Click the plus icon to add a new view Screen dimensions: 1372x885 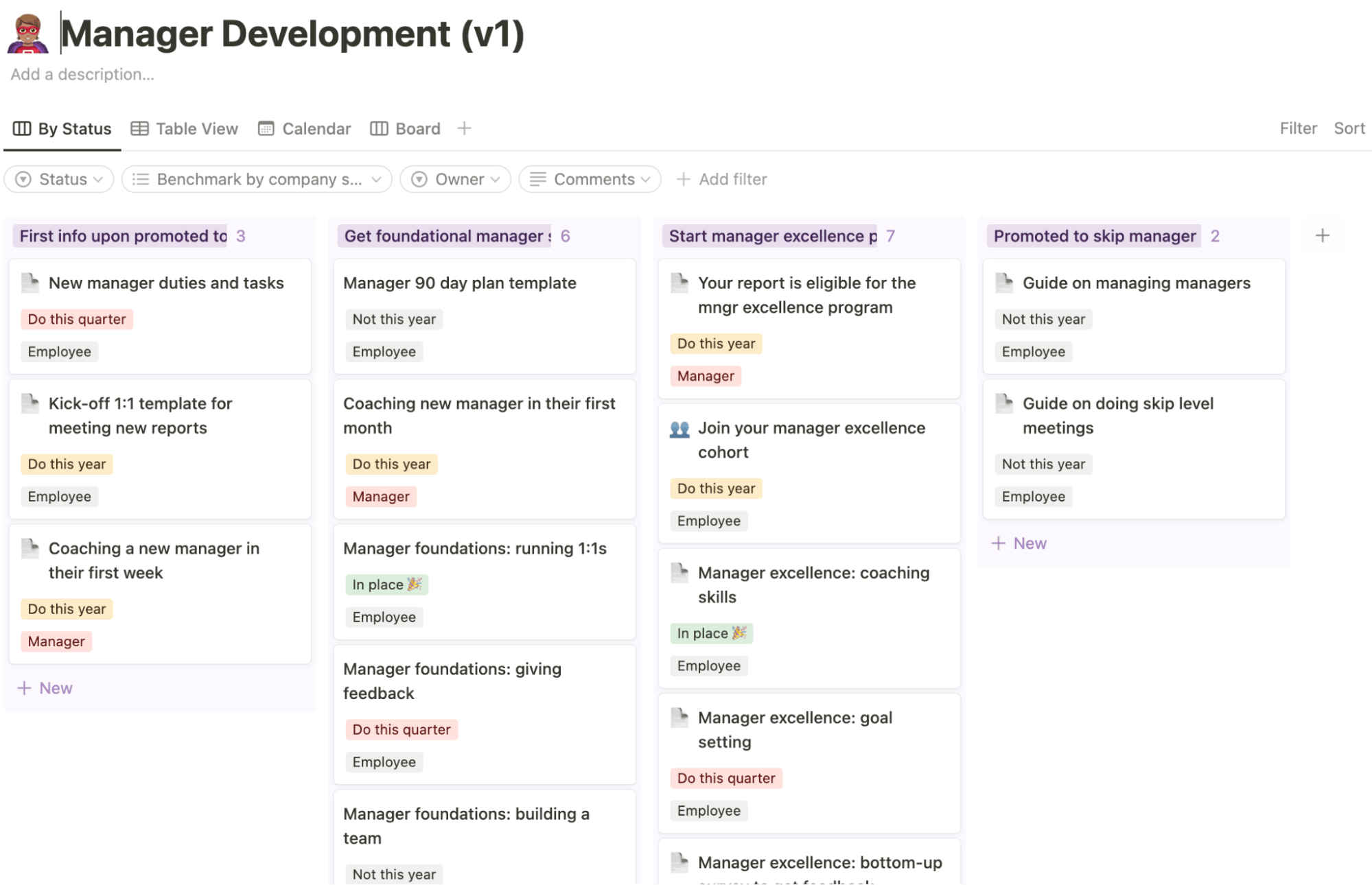(x=464, y=128)
